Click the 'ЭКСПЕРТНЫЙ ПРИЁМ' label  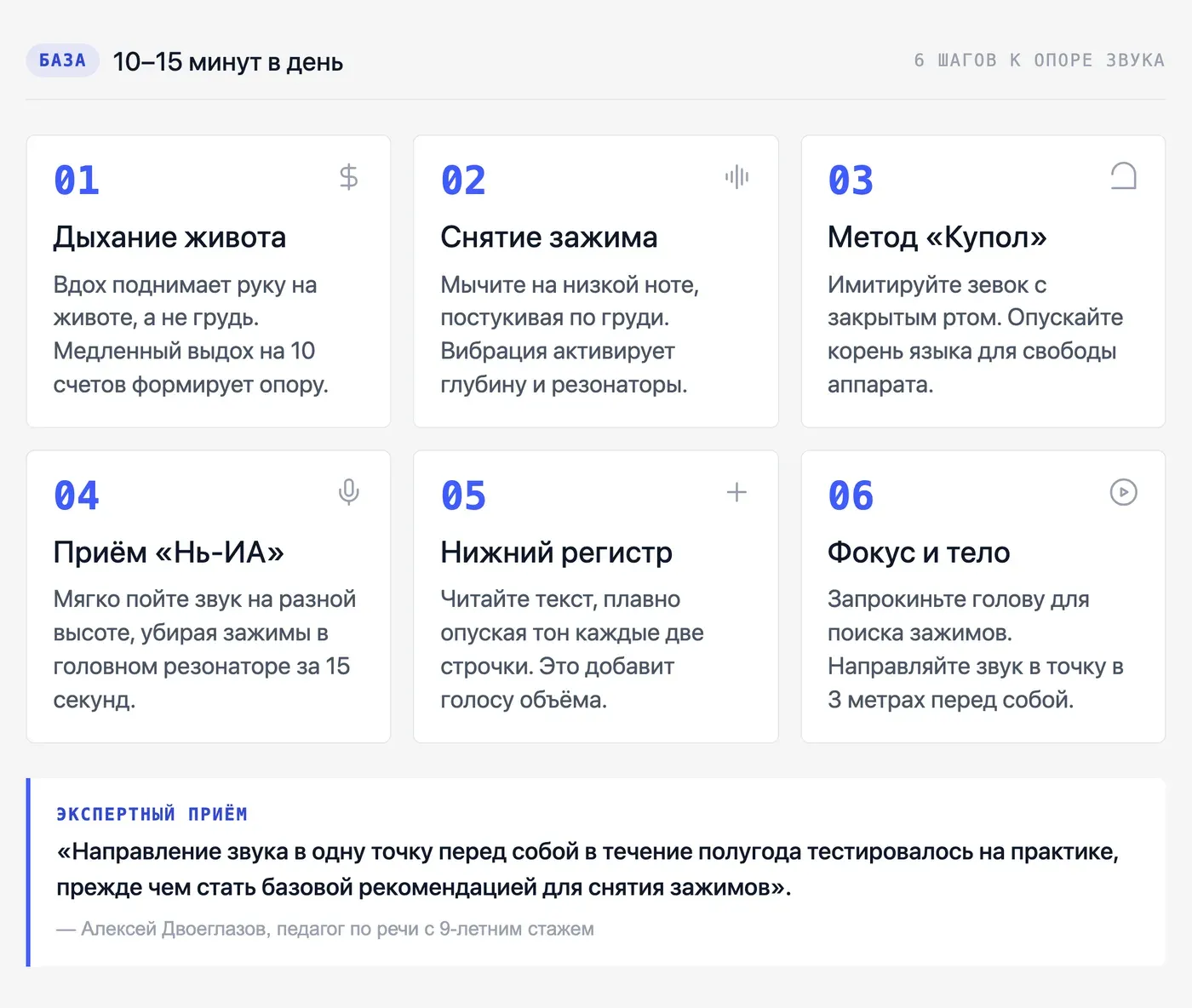pyautogui.click(x=152, y=814)
